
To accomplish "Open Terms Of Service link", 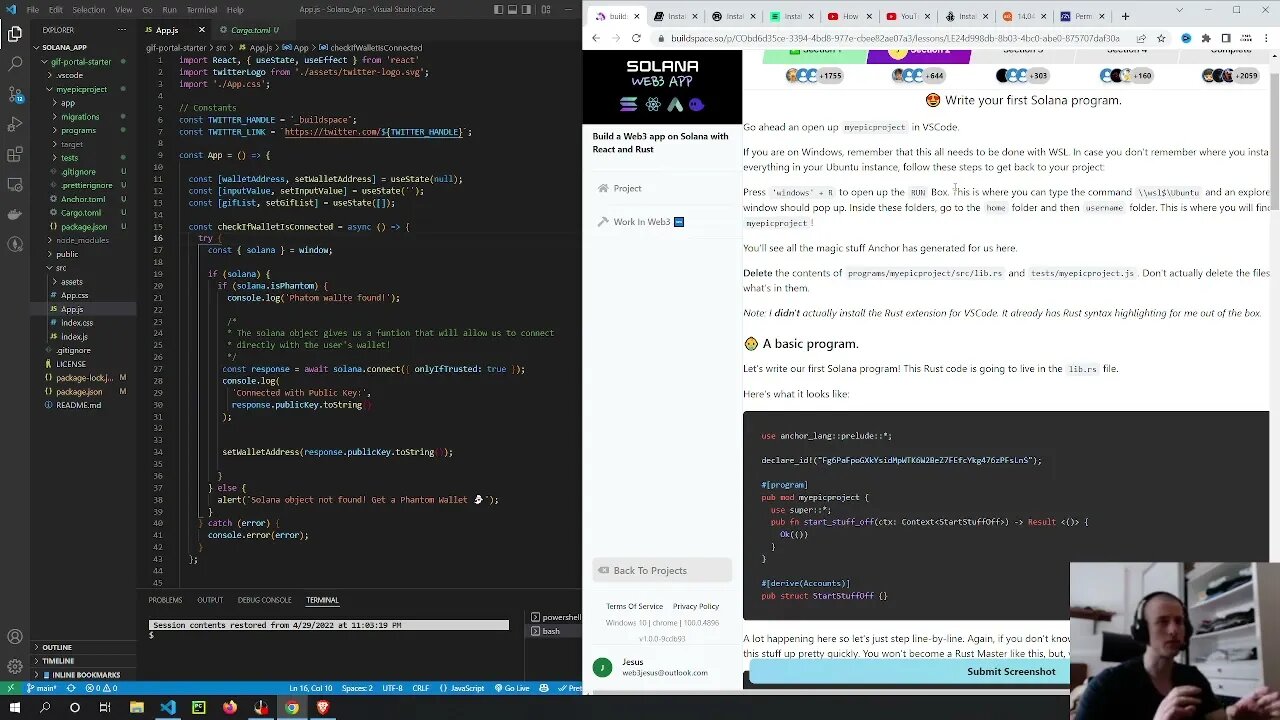I will click(x=634, y=606).
